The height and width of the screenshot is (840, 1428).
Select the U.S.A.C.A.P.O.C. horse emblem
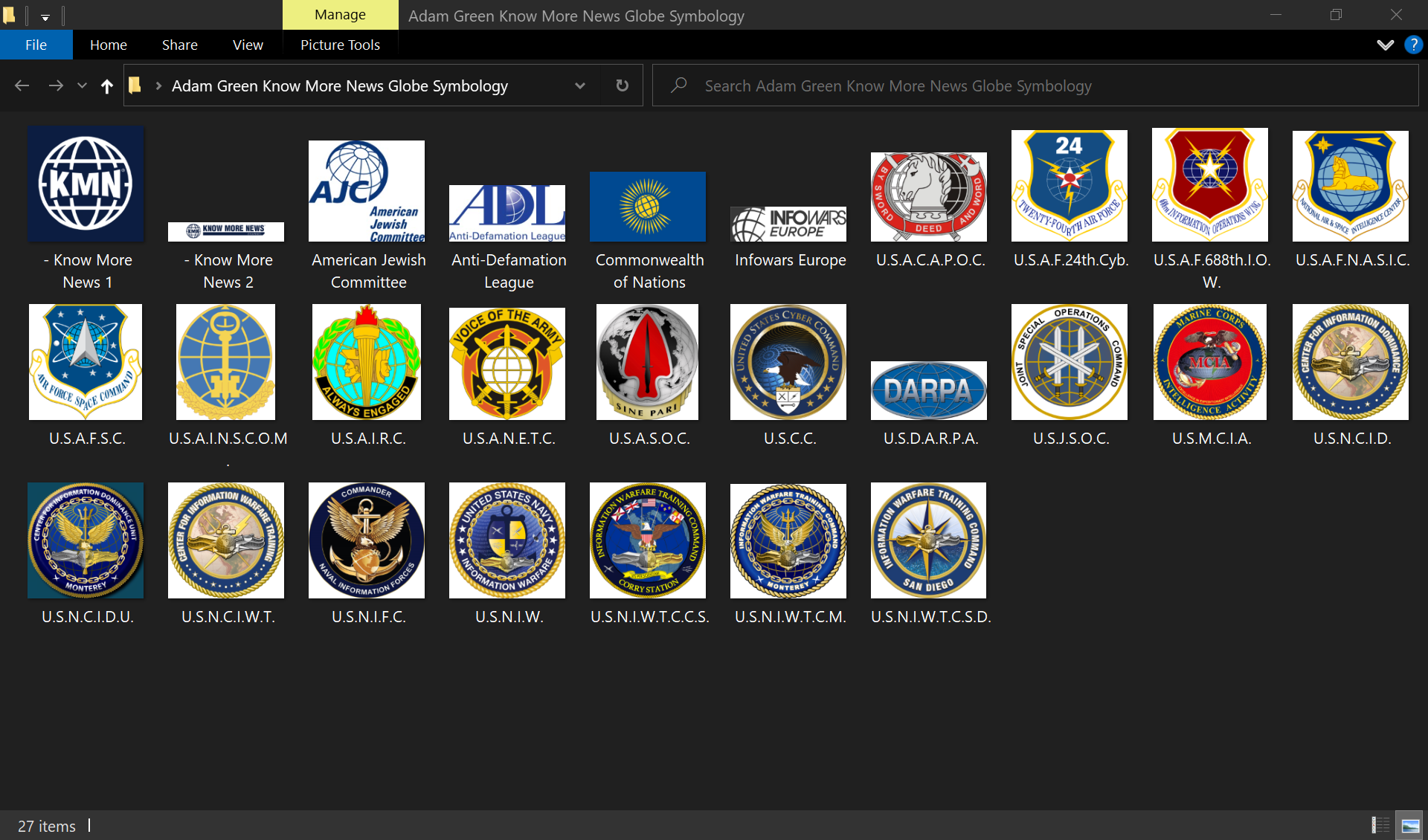[929, 197]
